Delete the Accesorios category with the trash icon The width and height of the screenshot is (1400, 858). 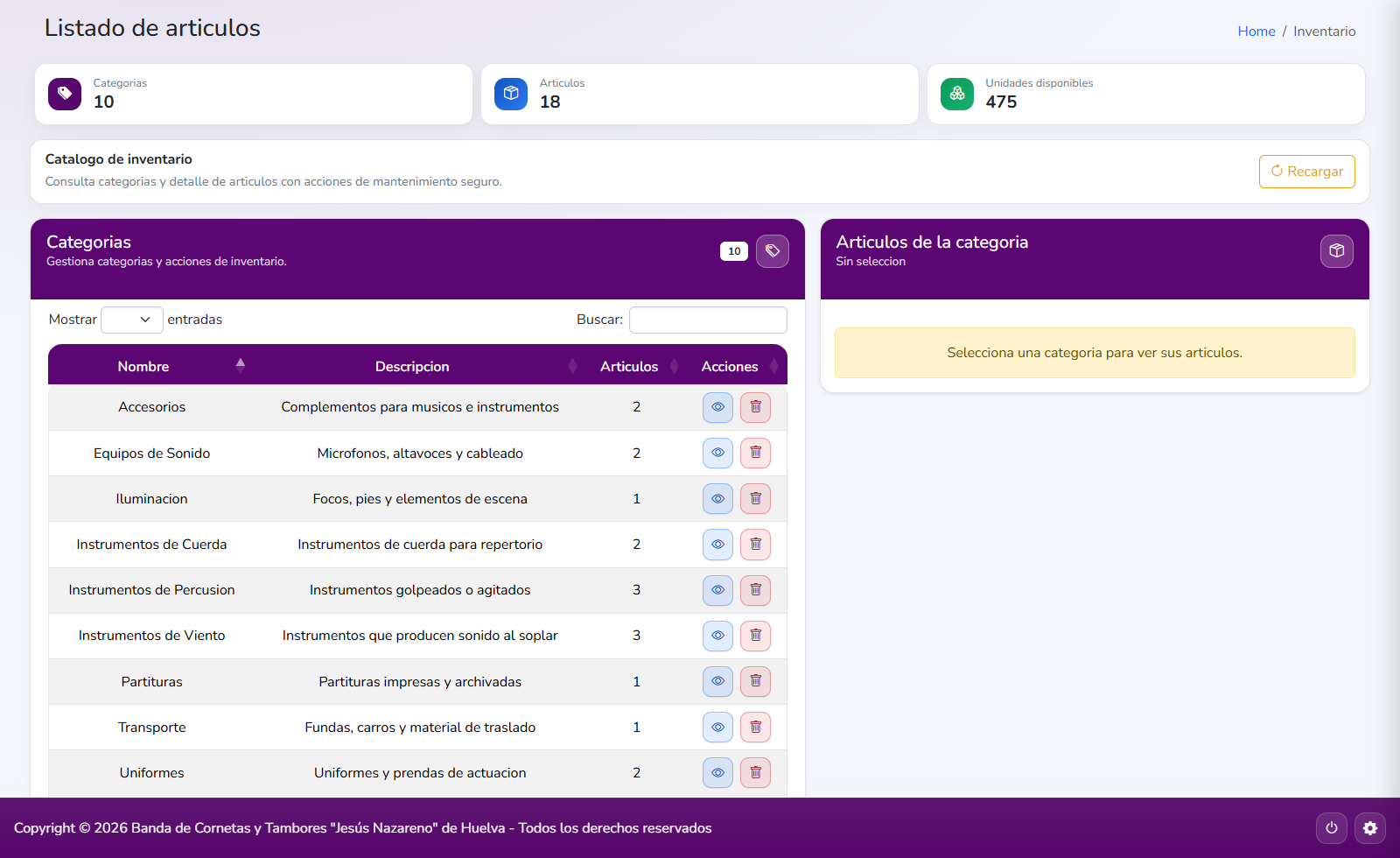click(x=755, y=407)
